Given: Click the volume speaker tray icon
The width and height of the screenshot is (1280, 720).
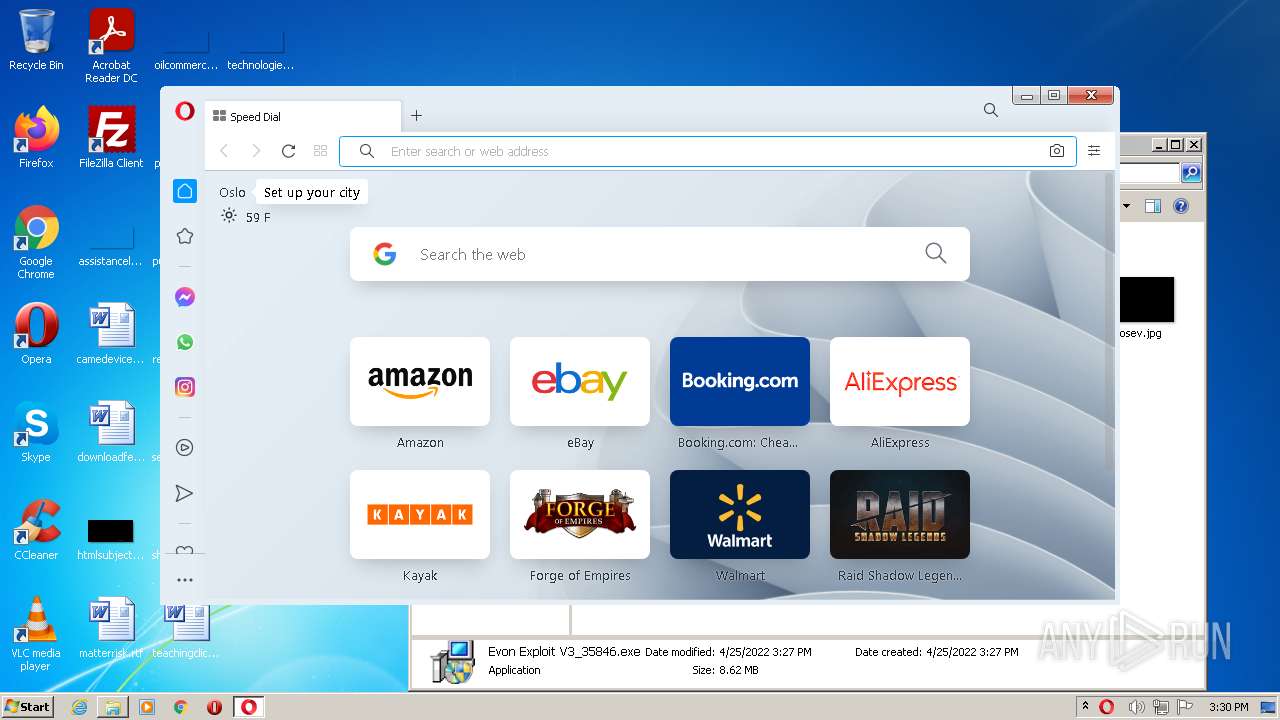Looking at the screenshot, I should click(1136, 706).
